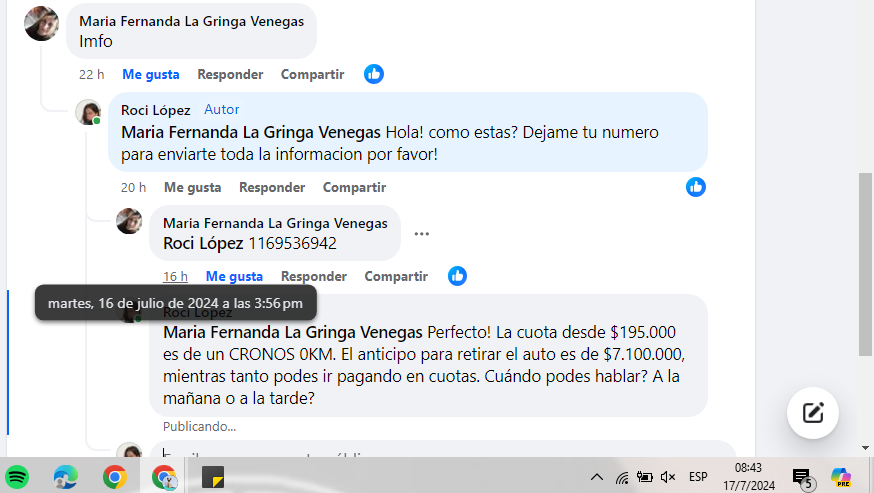Unlike the Imfo comment via Me gusta
Screen dimensions: 874x493
pos(150,74)
